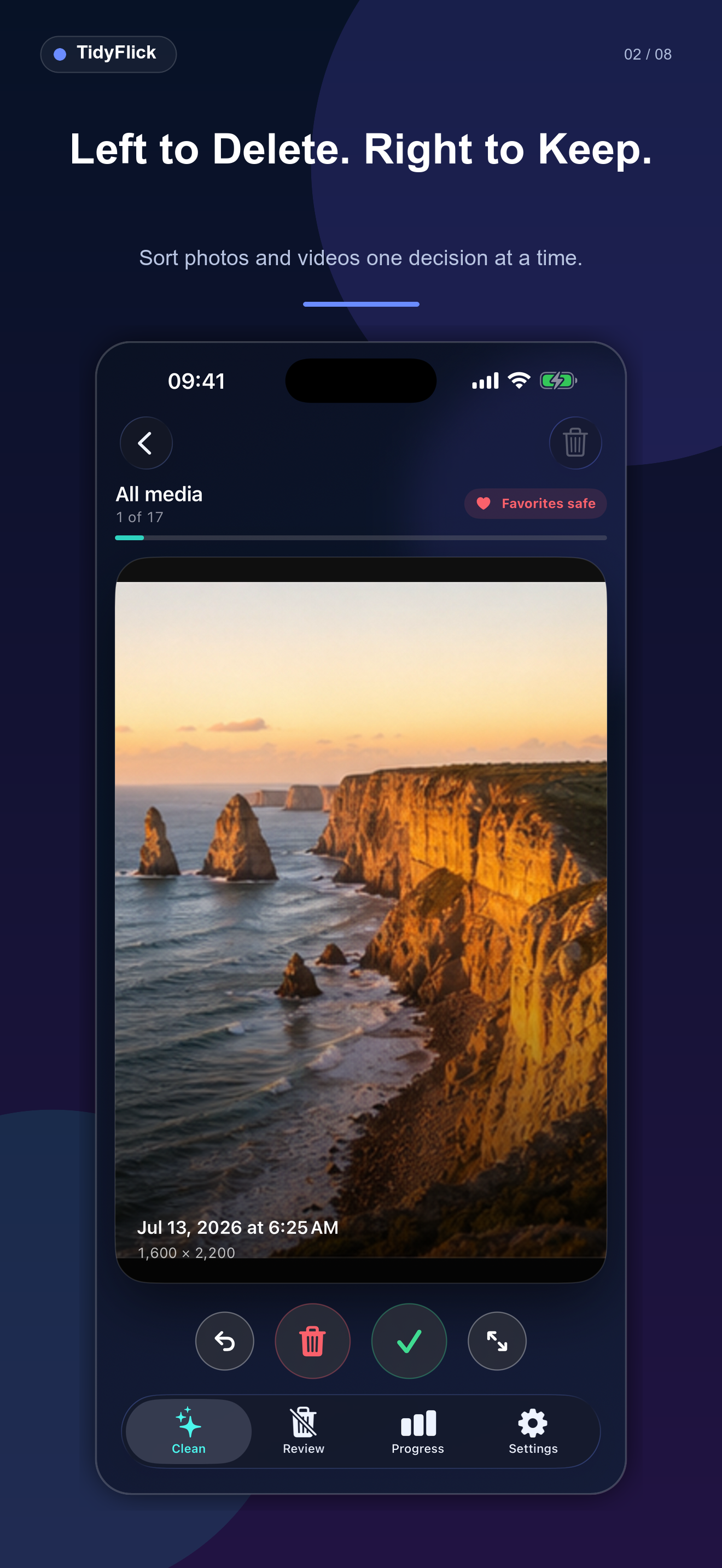Tap the Favorites safe badge
This screenshot has height=1568, width=722.
click(535, 504)
